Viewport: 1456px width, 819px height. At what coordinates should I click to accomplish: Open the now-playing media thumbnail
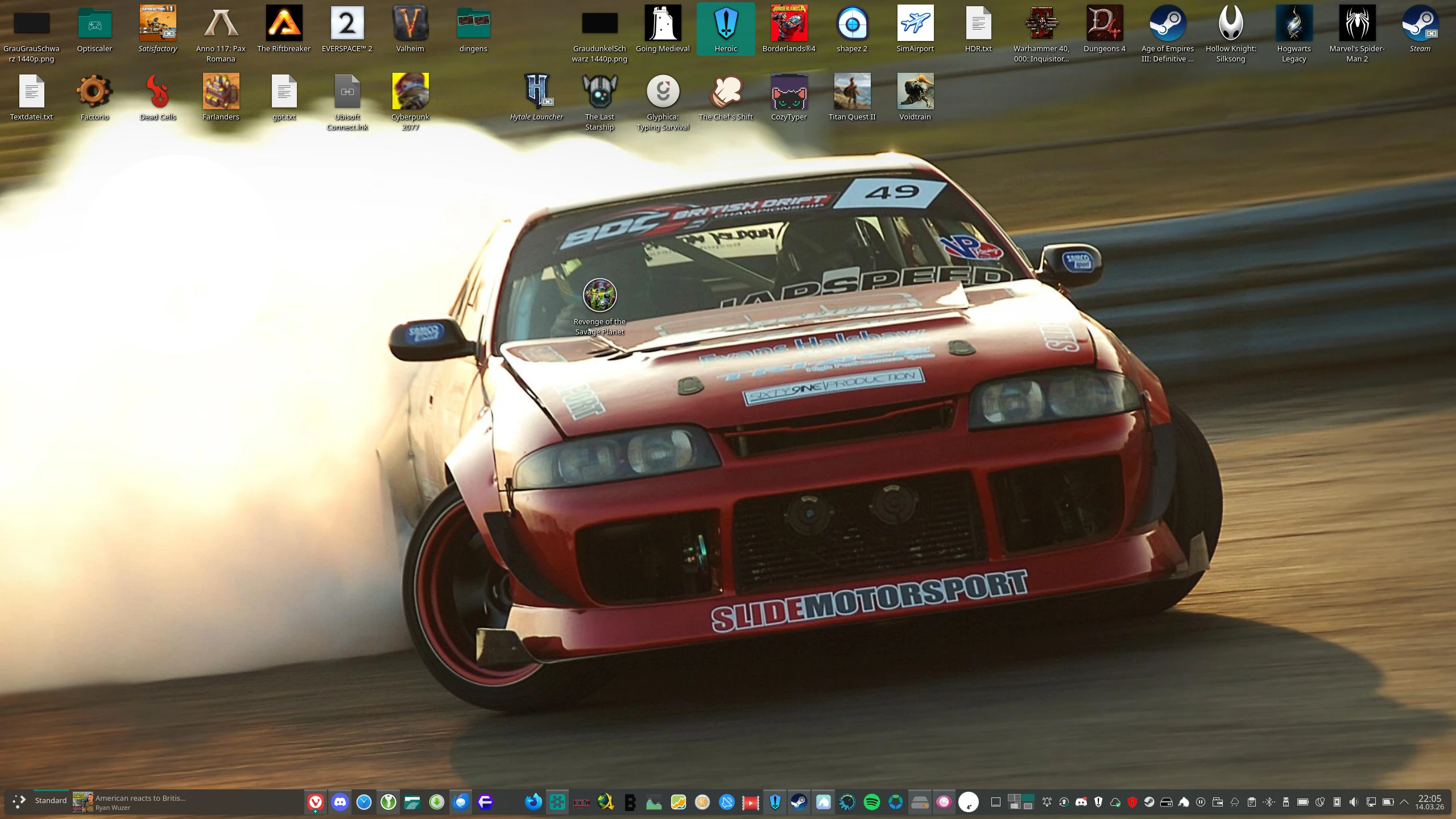pyautogui.click(x=82, y=802)
